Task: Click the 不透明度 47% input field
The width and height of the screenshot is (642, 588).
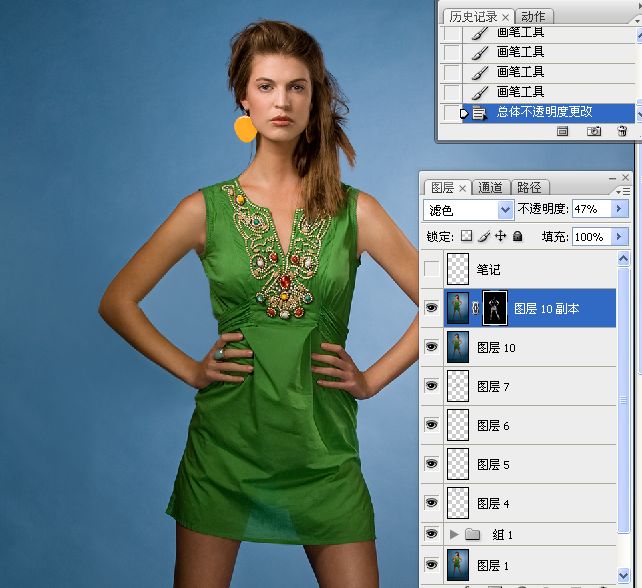Action: click(x=591, y=209)
